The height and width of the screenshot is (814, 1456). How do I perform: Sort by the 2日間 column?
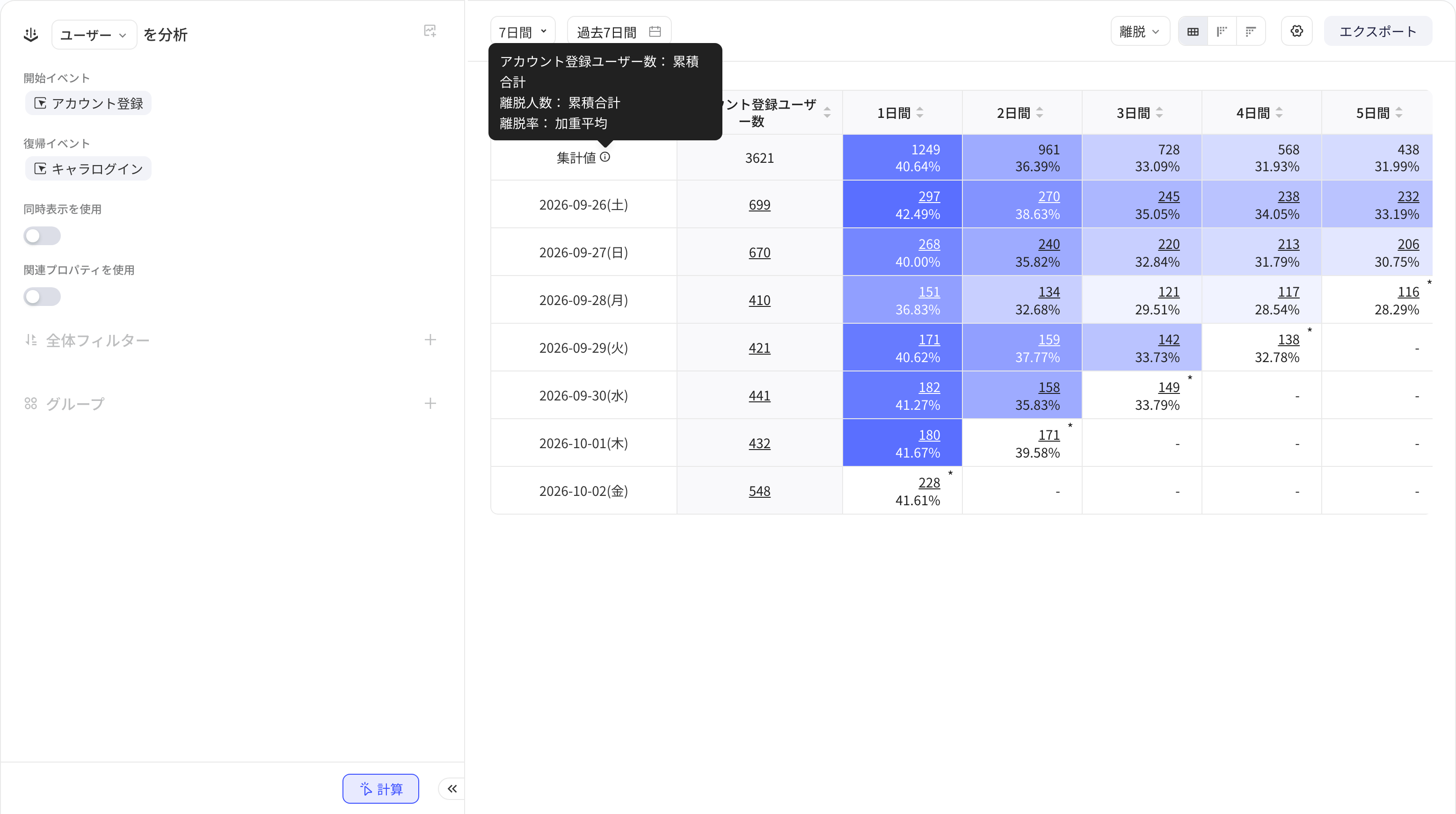click(x=1040, y=113)
